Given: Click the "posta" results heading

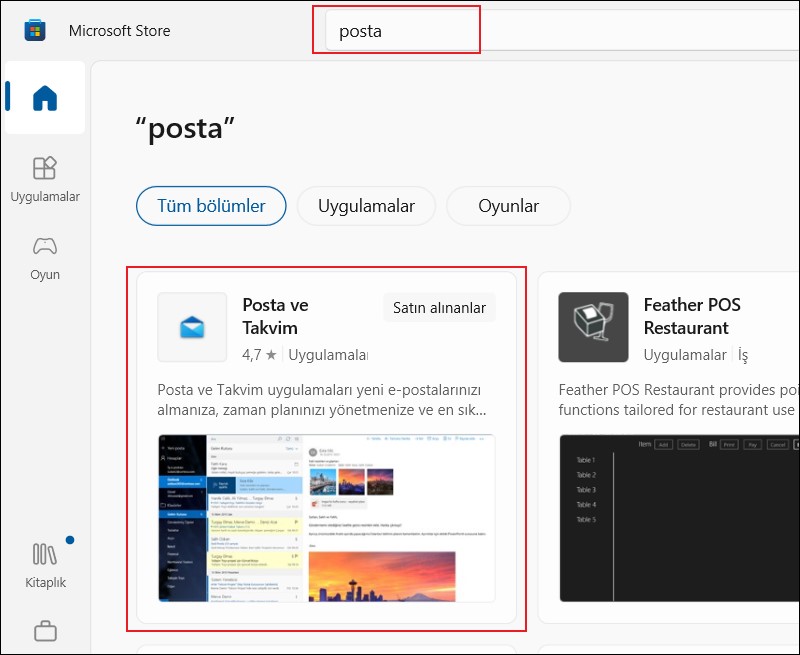Looking at the screenshot, I should point(185,128).
